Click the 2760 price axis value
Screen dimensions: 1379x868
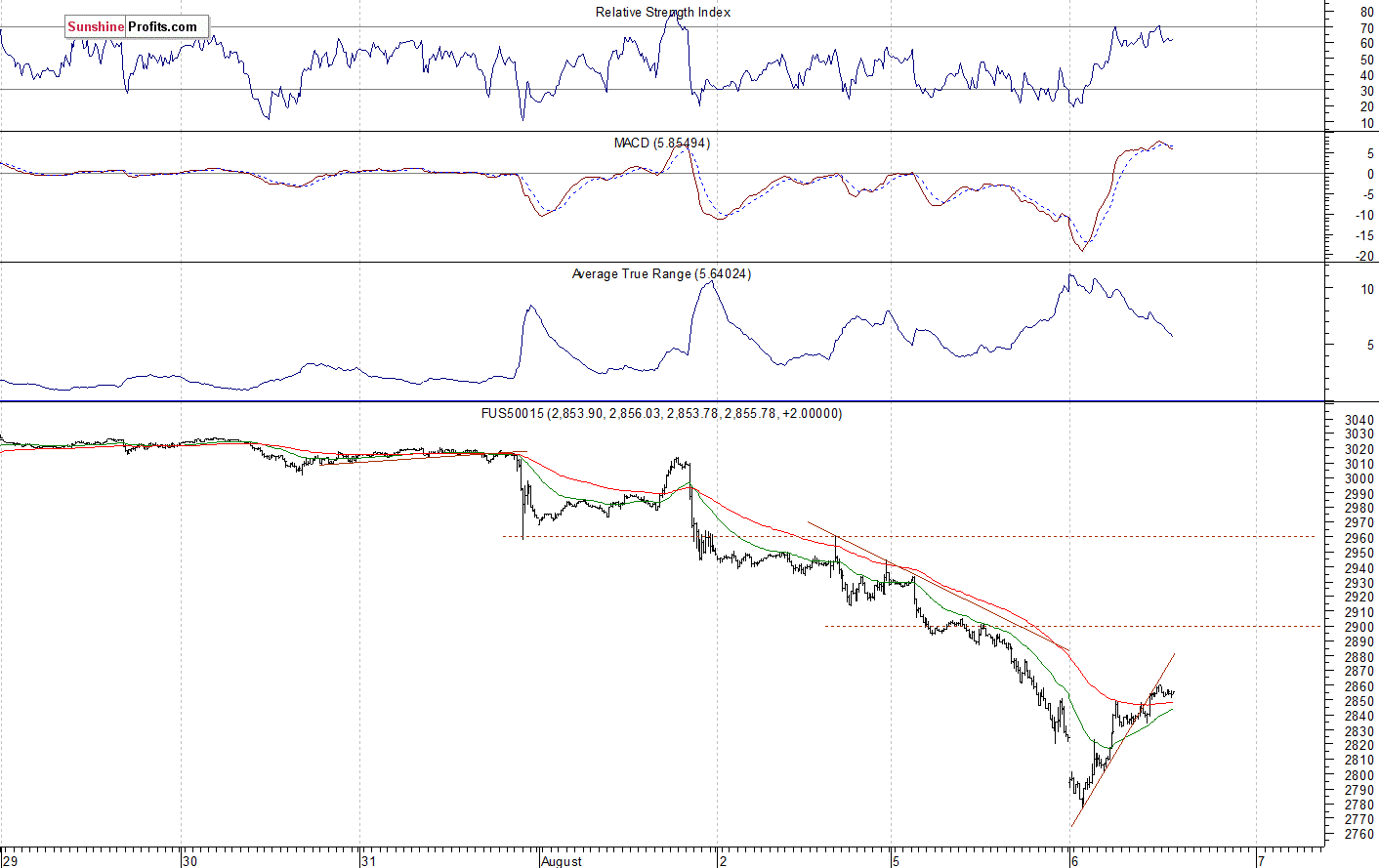point(1359,835)
